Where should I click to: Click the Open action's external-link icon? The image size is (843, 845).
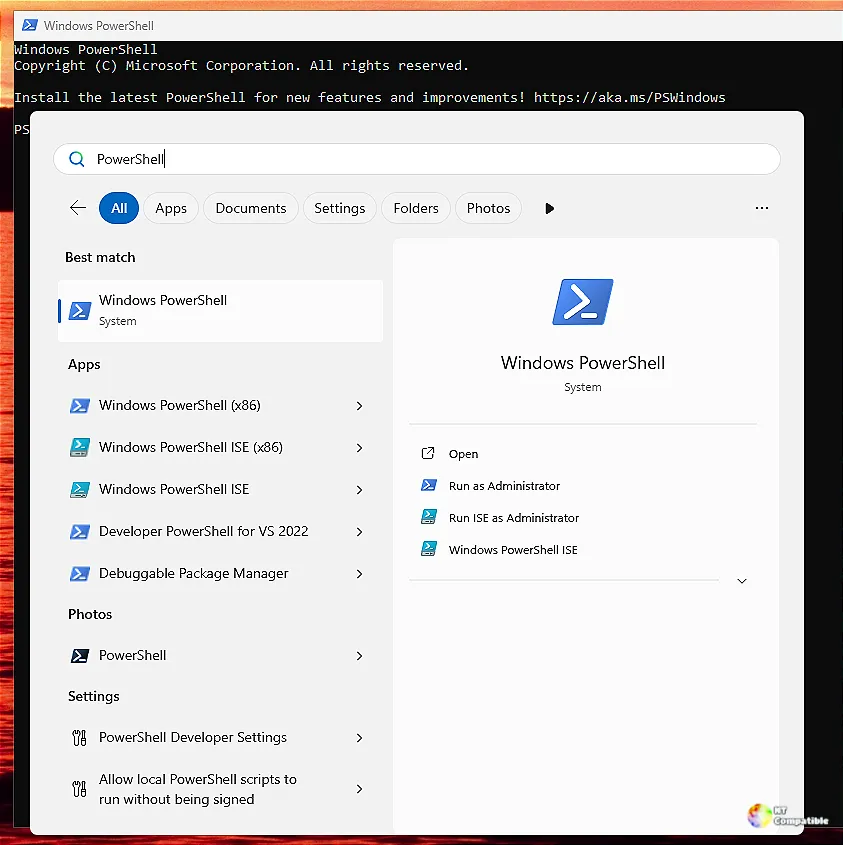428,453
